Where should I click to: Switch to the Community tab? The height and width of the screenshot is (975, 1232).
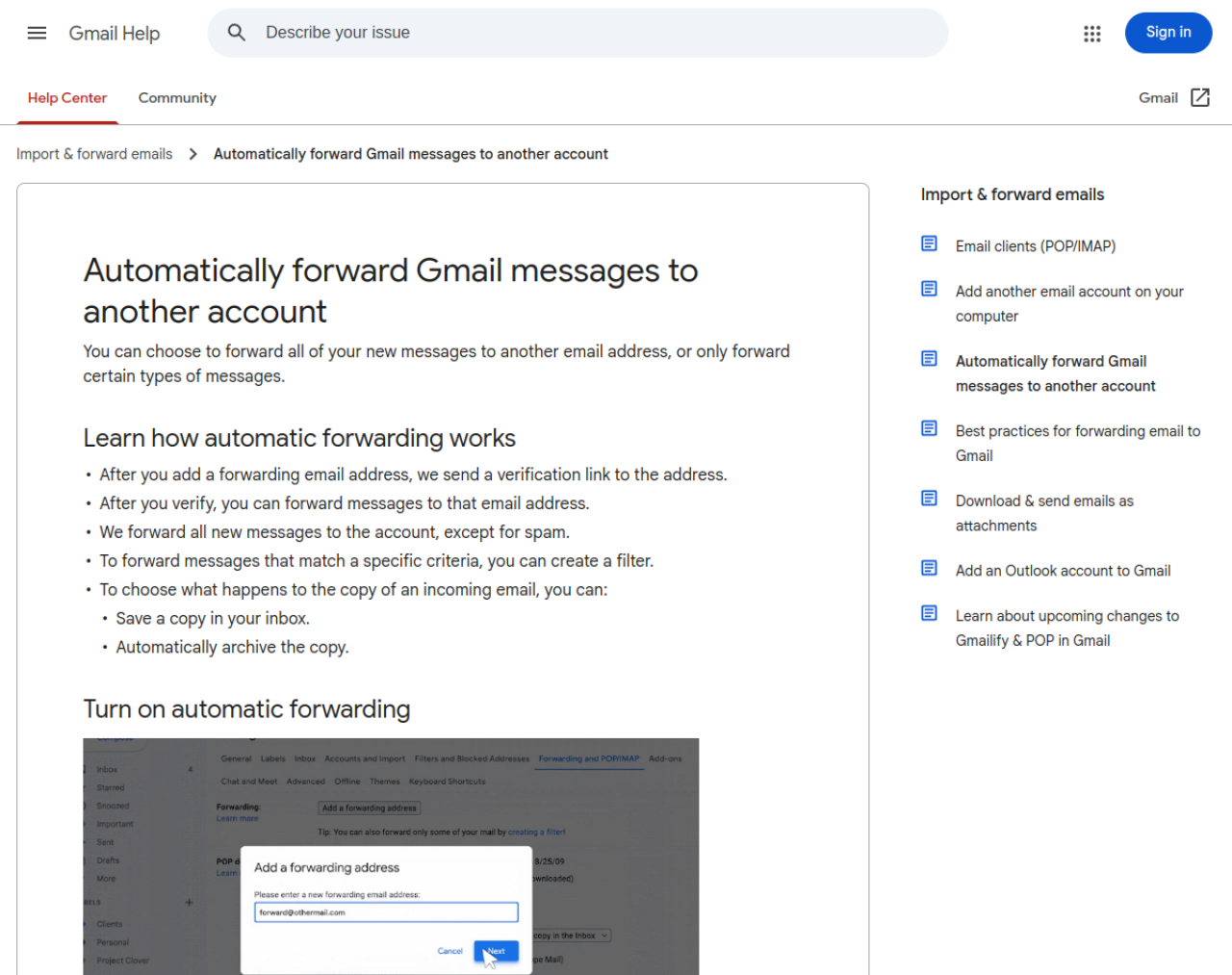[x=177, y=98]
